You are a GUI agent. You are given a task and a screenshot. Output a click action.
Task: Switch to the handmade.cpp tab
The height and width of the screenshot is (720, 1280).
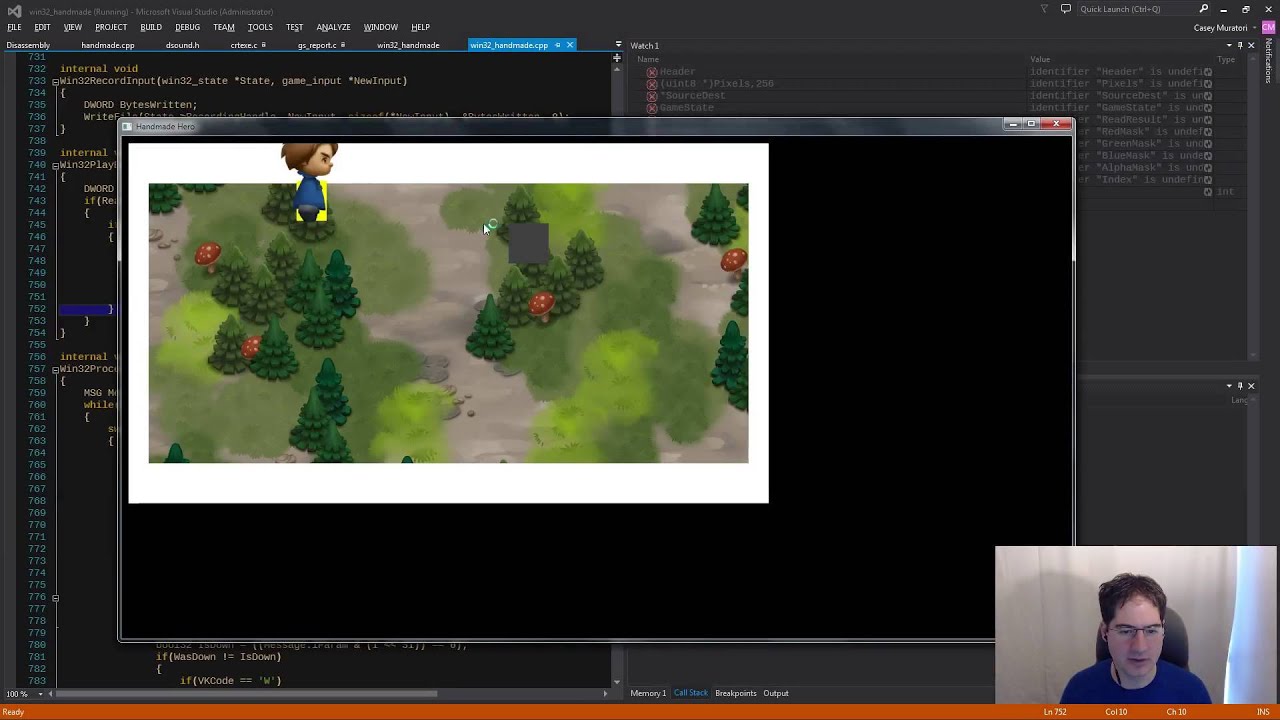108,45
